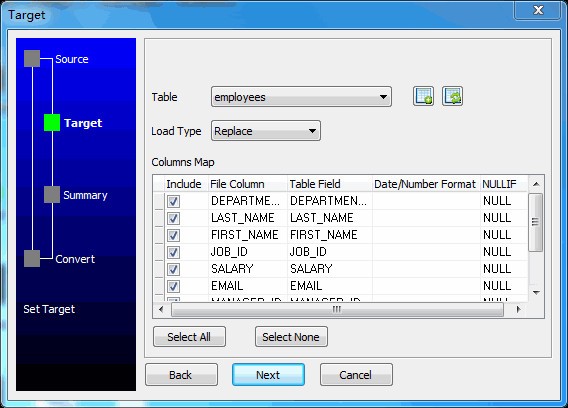Click the File Column cell EMAIL
Screen dimensions: 568x408
coord(248,286)
